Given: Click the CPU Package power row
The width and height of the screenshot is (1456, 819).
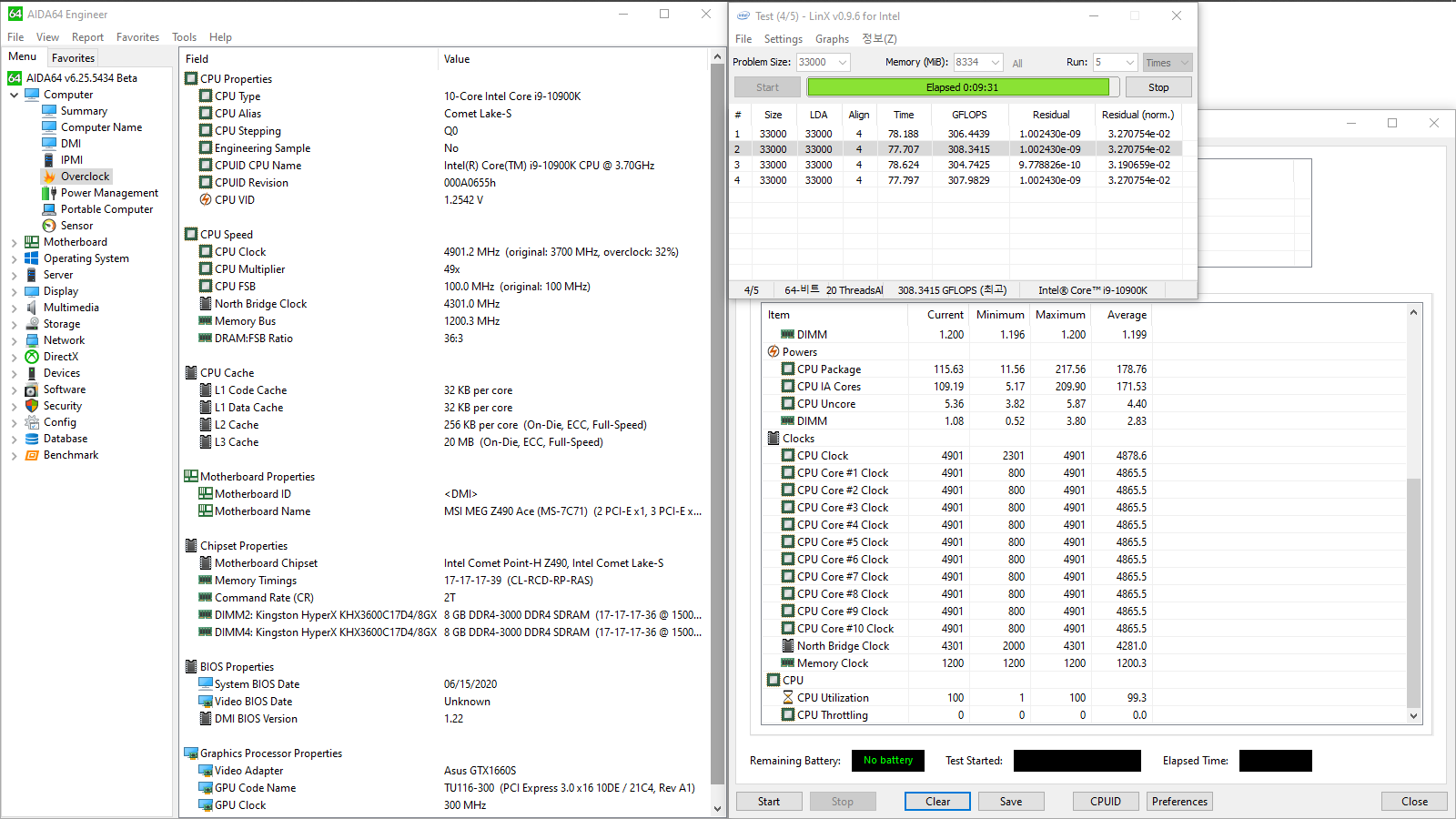Looking at the screenshot, I should coord(956,369).
